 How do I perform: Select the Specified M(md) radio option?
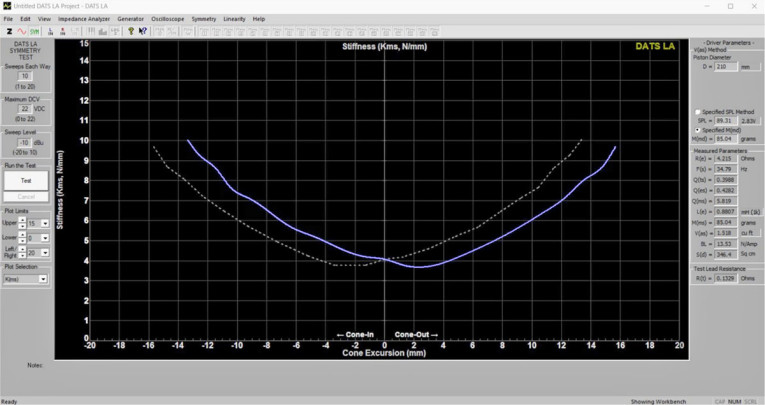click(x=697, y=130)
